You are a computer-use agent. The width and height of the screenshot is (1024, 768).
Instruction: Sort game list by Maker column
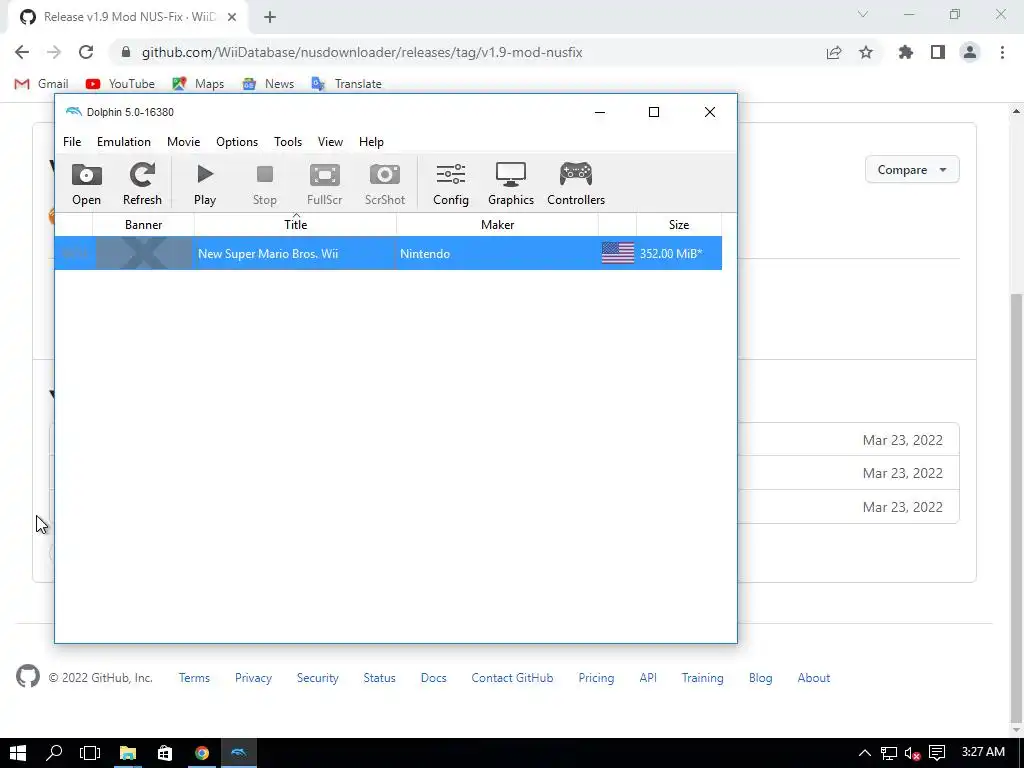497,225
